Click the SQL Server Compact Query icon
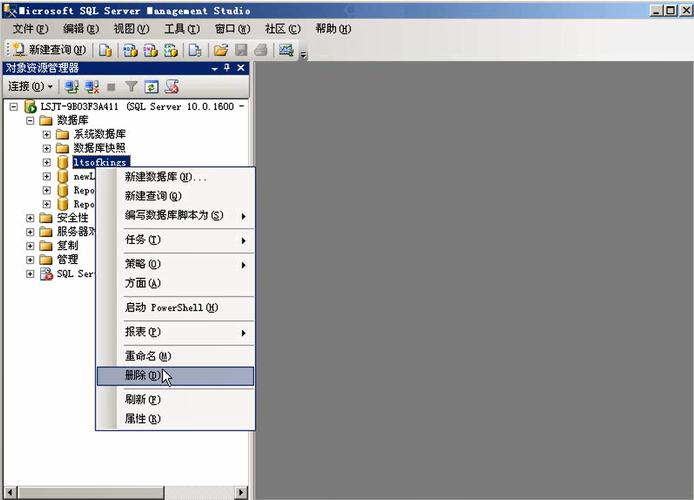Image resolution: width=694 pixels, height=500 pixels. [195, 50]
